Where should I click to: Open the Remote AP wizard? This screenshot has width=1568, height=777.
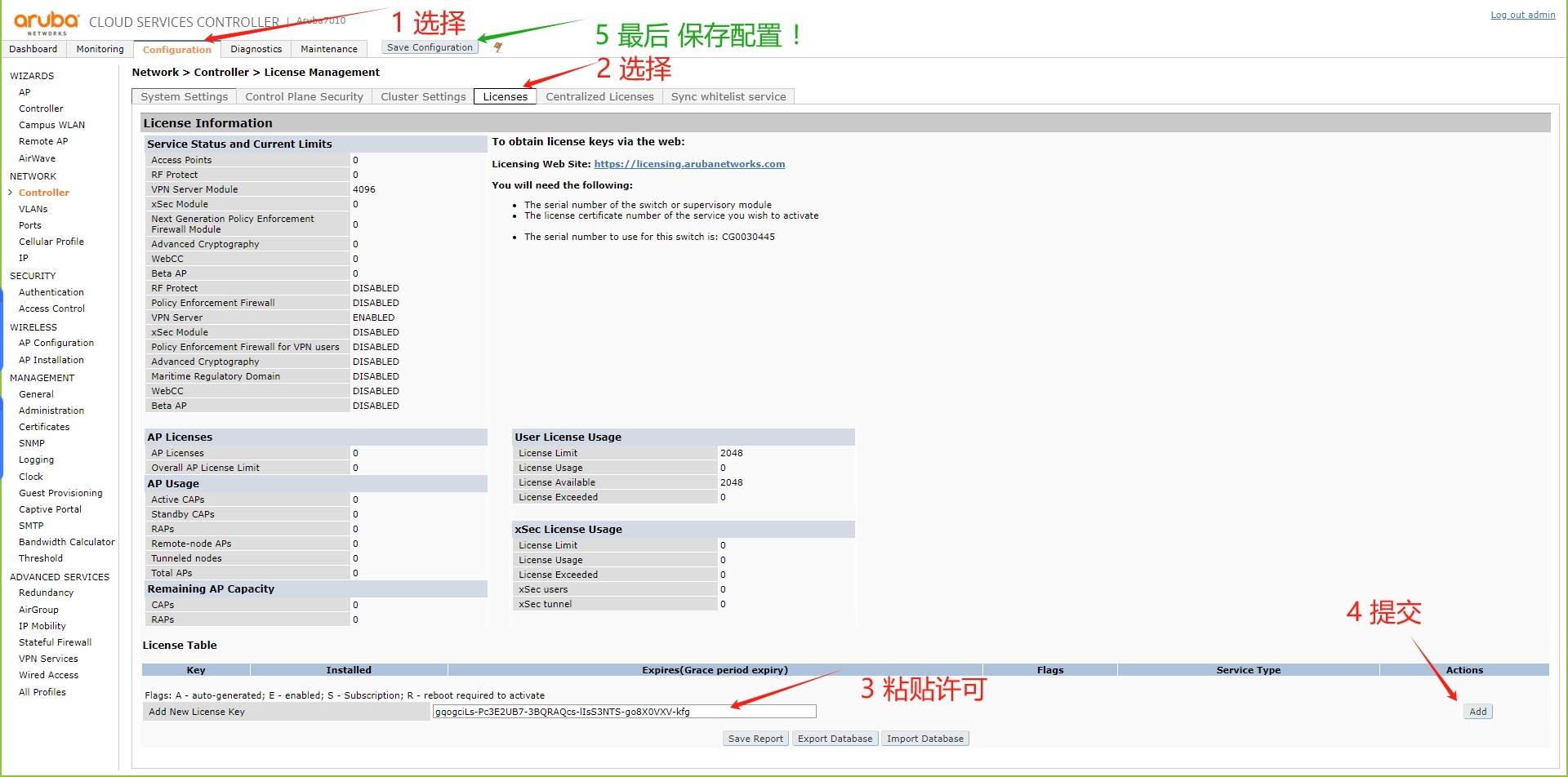pos(43,141)
